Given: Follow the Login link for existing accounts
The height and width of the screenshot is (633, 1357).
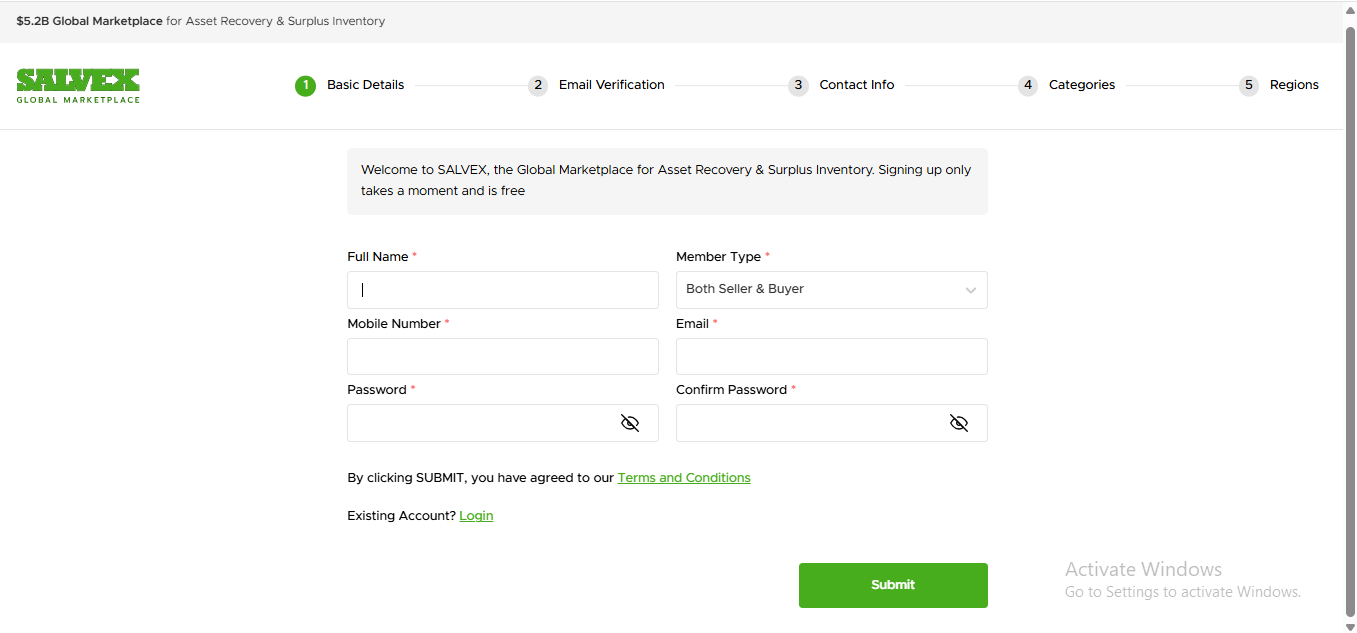Looking at the screenshot, I should click(476, 516).
